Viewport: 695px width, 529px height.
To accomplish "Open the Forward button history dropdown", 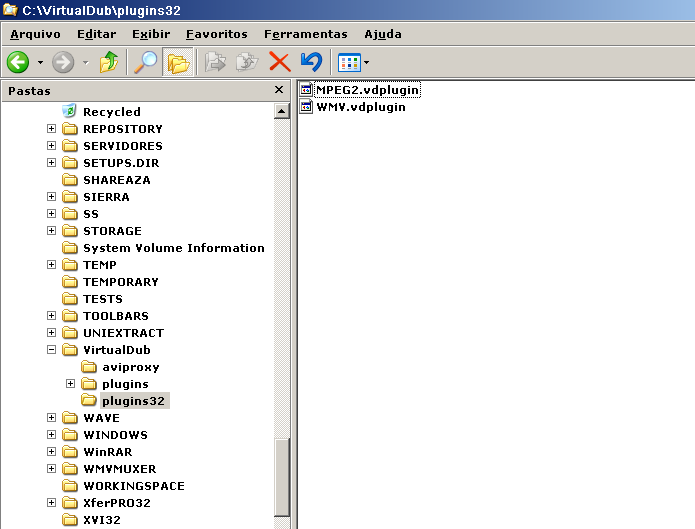I will [x=86, y=63].
